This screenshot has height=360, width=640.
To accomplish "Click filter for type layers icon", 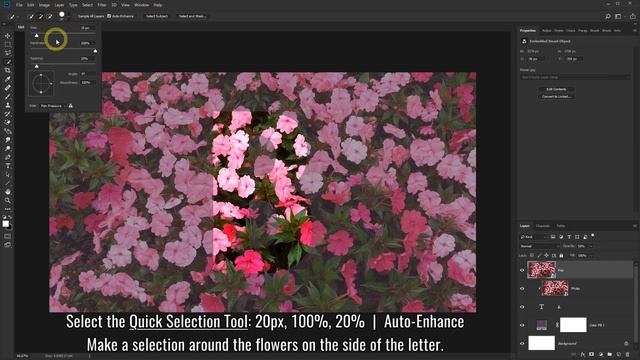I will point(569,237).
